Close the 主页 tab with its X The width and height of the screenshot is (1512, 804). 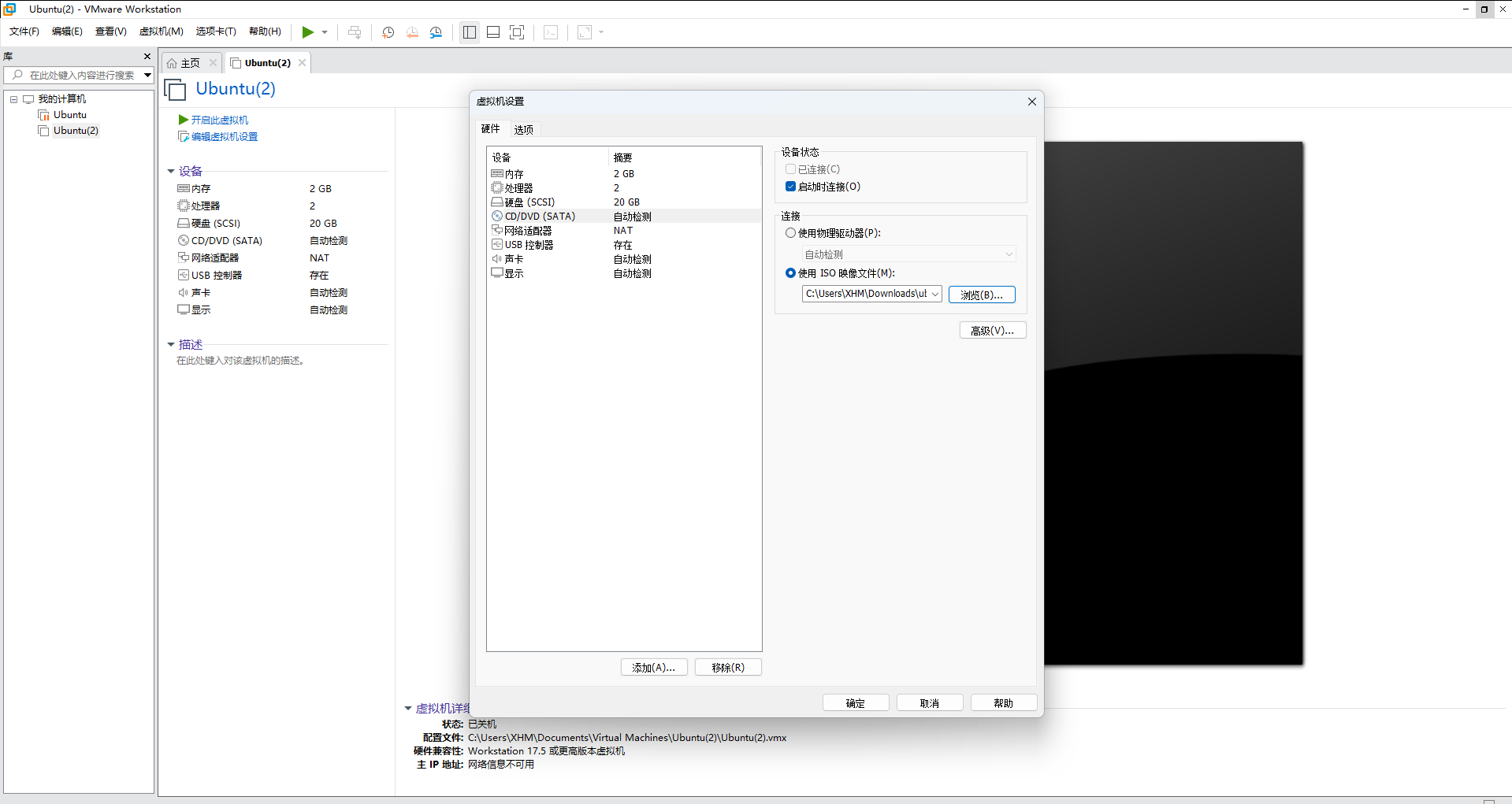click(x=213, y=63)
